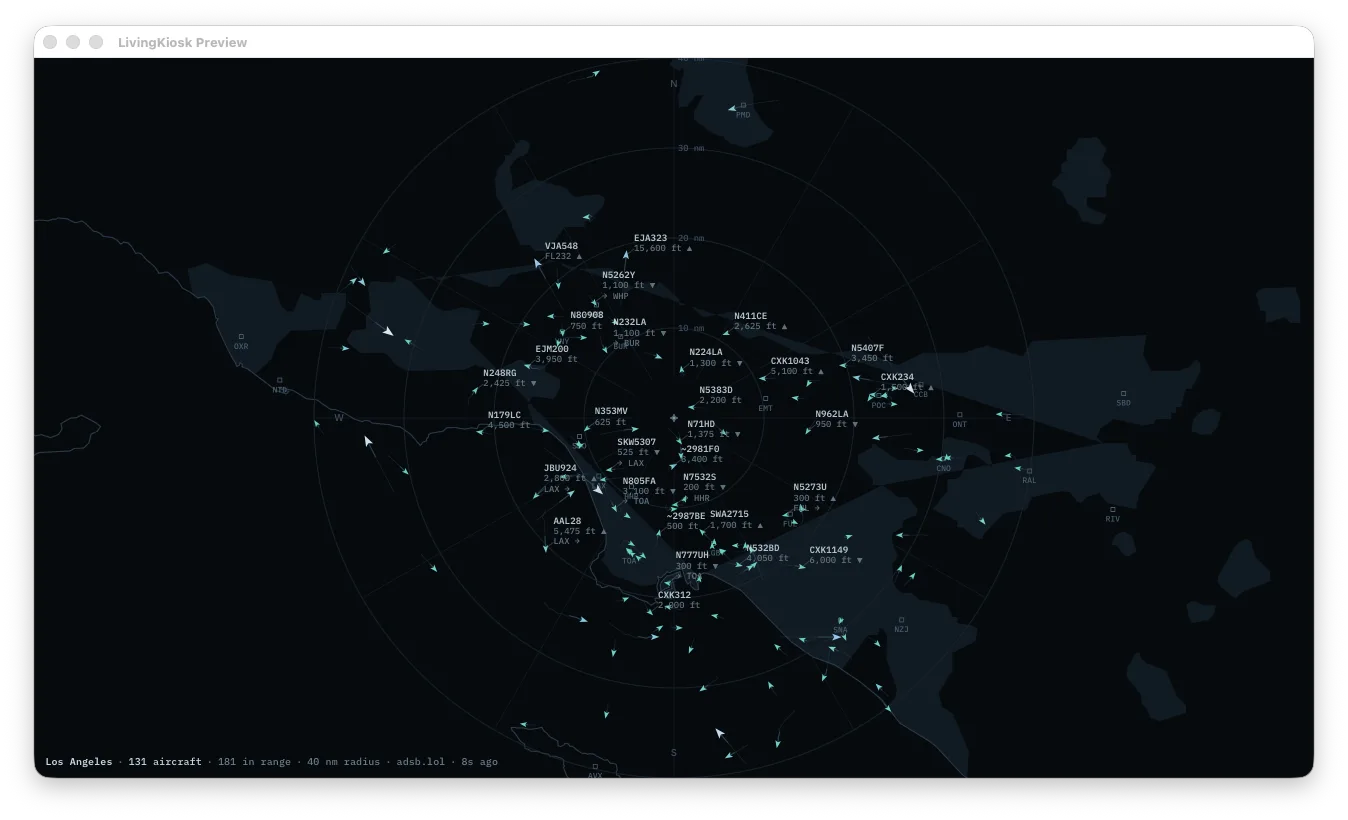Select the N805FA callsign label
This screenshot has height=820, width=1348.
pyautogui.click(x=639, y=481)
